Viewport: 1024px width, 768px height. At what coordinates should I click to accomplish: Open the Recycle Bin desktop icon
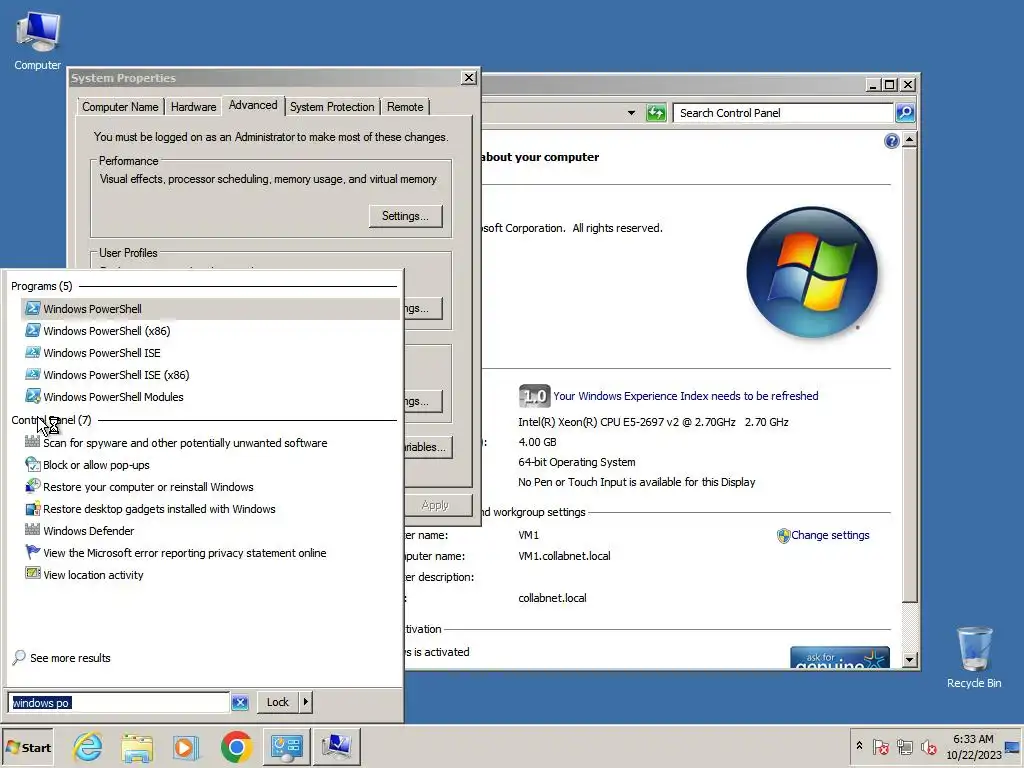tap(974, 657)
